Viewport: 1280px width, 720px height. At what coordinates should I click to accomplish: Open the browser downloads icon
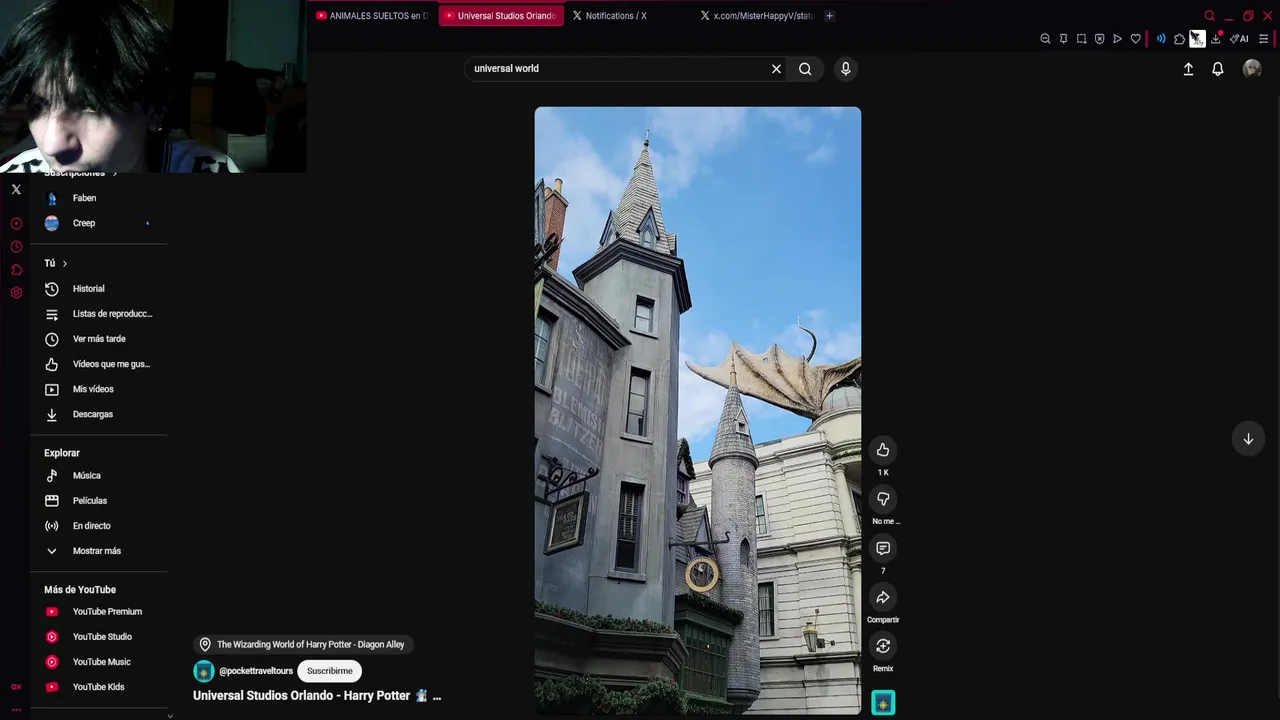(1215, 39)
